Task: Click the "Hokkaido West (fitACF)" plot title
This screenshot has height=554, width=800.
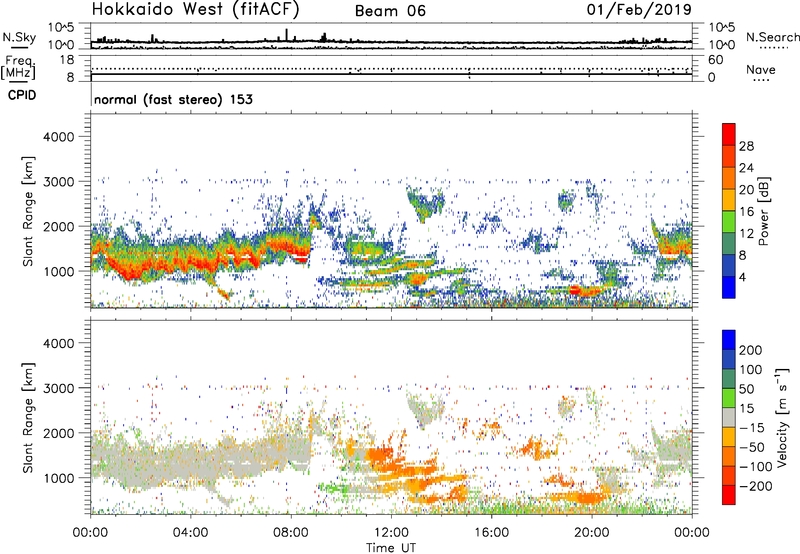Action: click(x=195, y=9)
